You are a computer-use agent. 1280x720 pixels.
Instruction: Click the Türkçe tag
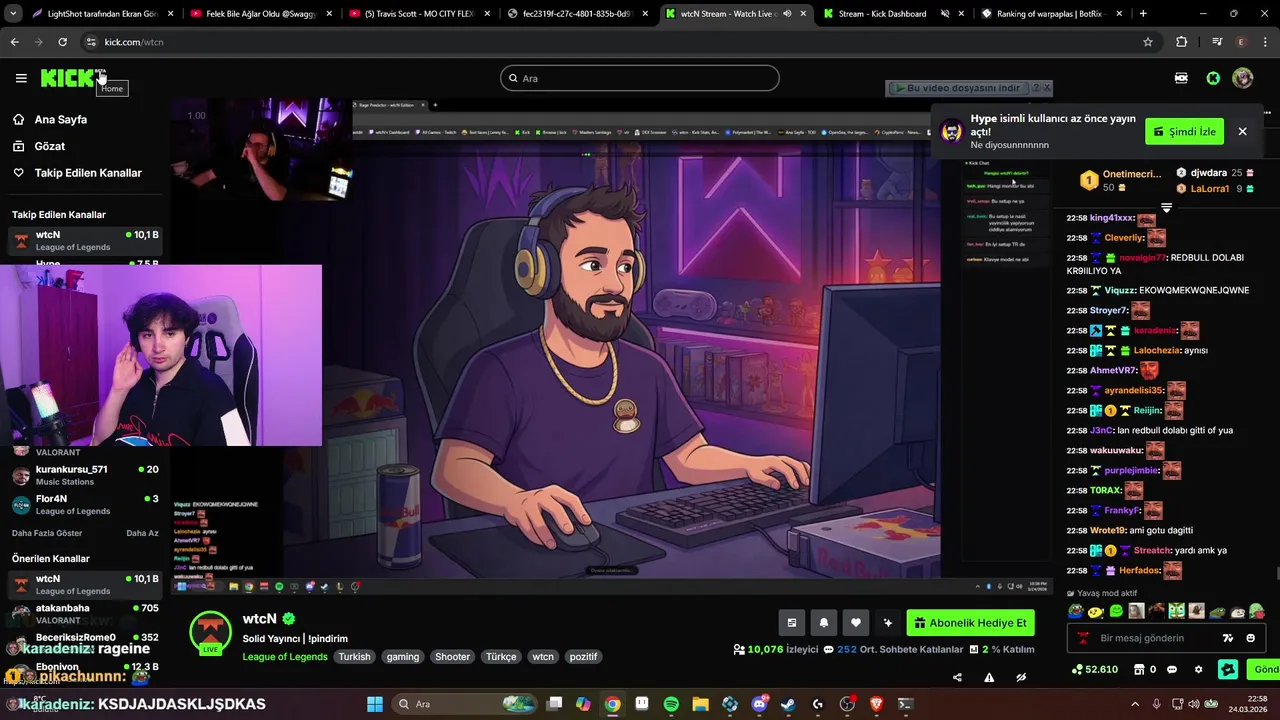coord(501,657)
